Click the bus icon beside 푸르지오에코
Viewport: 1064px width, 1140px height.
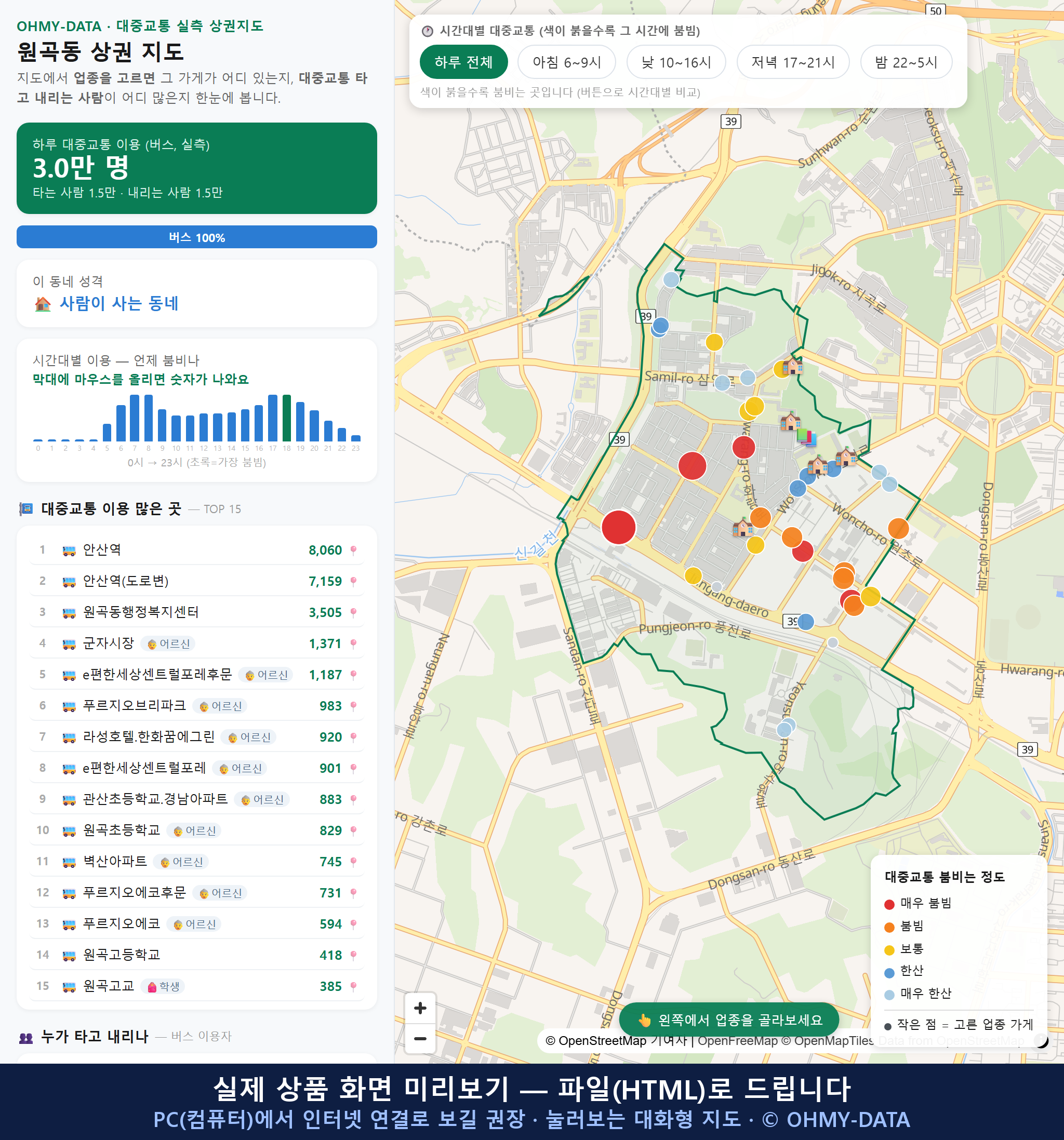coord(69,924)
